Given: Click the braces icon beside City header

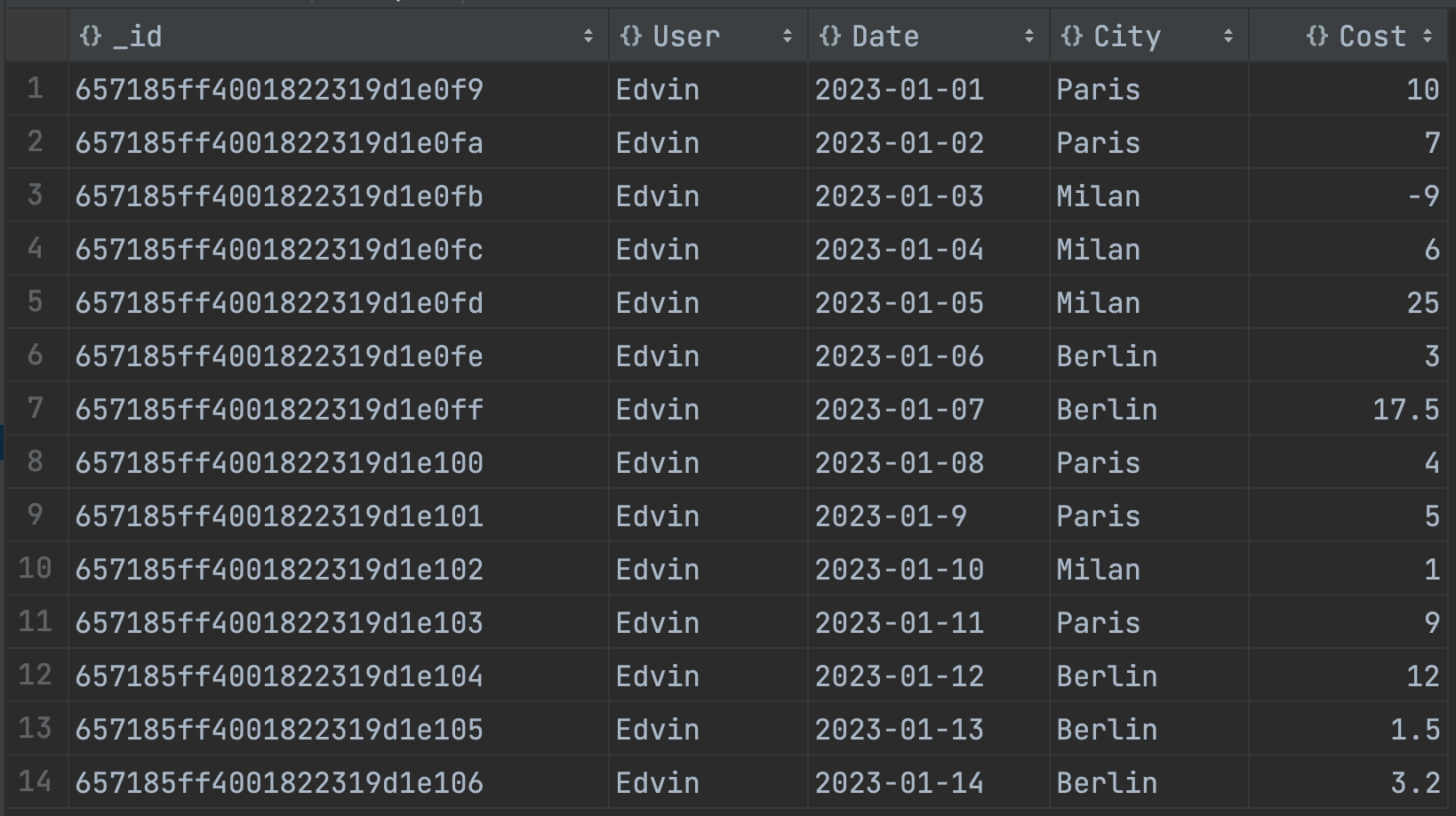Looking at the screenshot, I should pos(1072,36).
